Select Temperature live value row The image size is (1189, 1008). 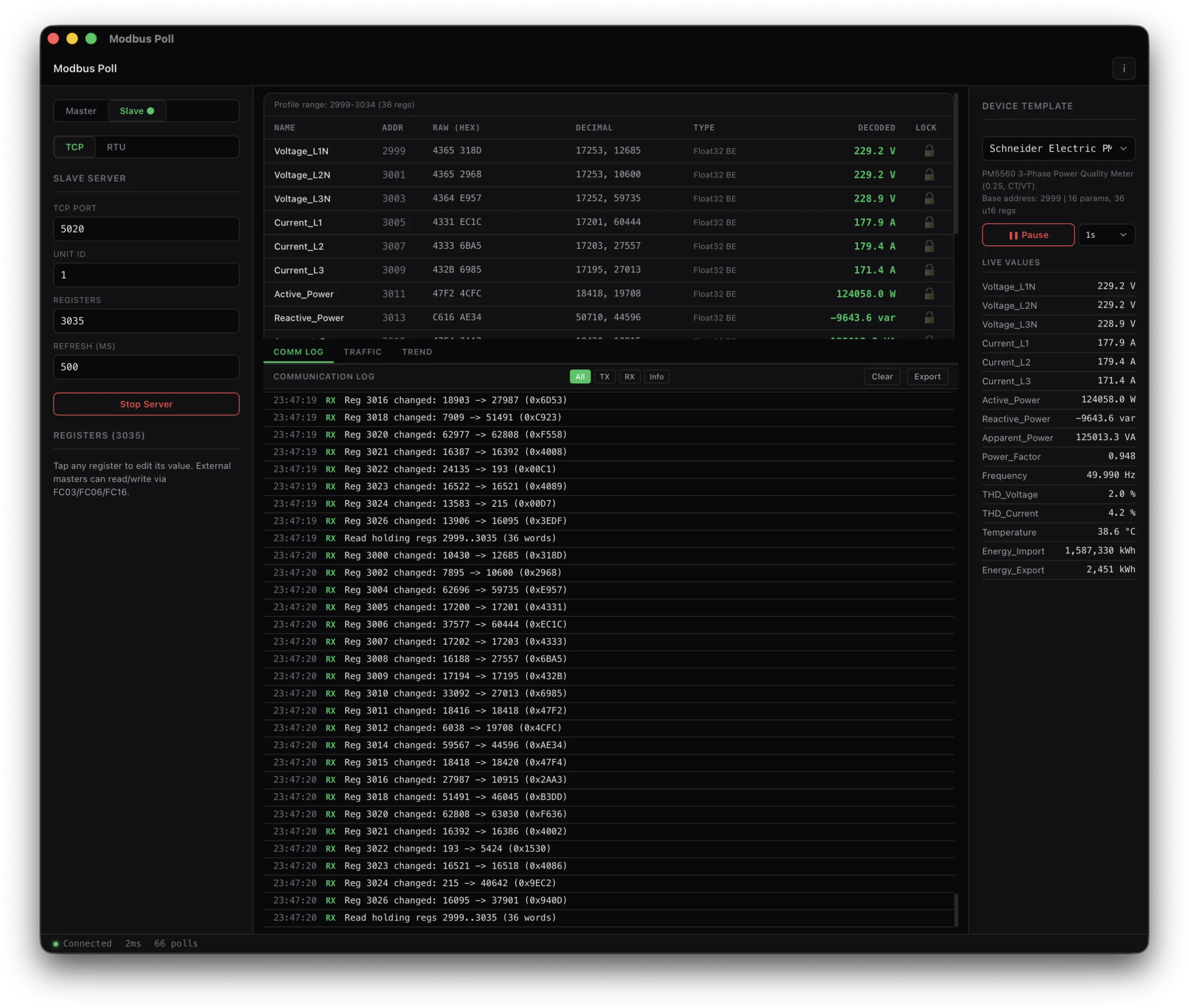pyautogui.click(x=1058, y=532)
